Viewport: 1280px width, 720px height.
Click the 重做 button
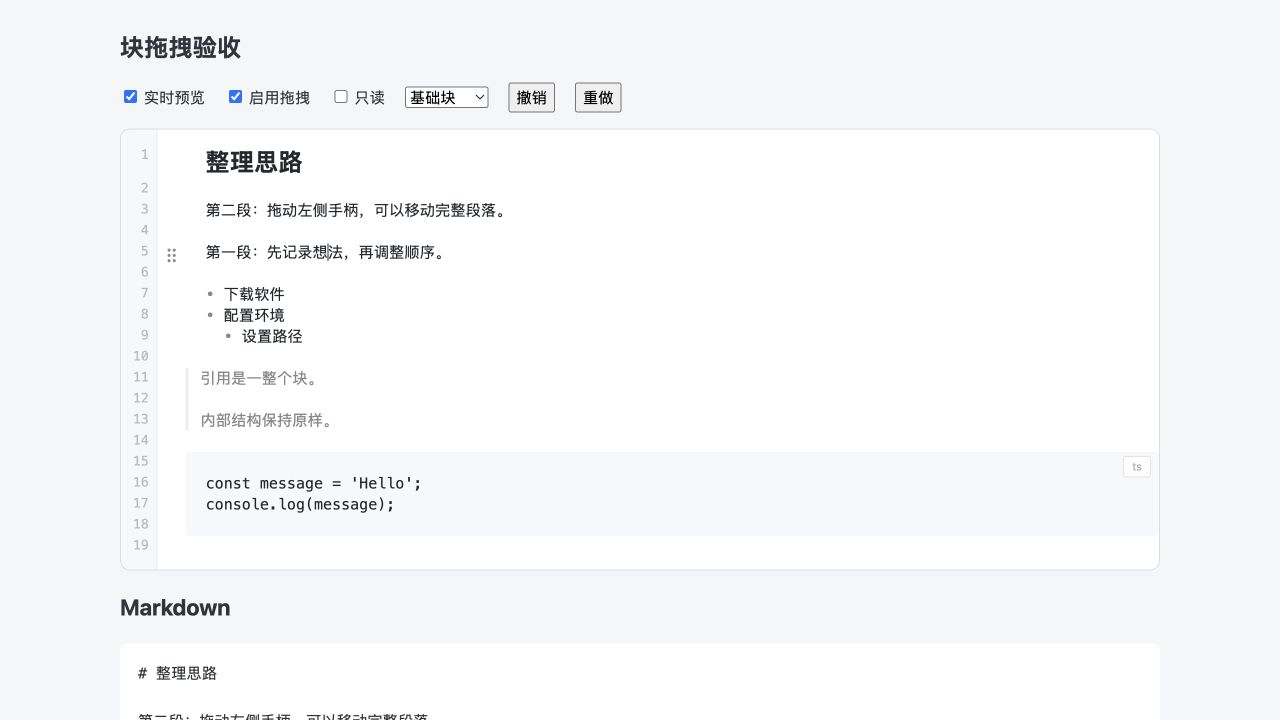598,97
